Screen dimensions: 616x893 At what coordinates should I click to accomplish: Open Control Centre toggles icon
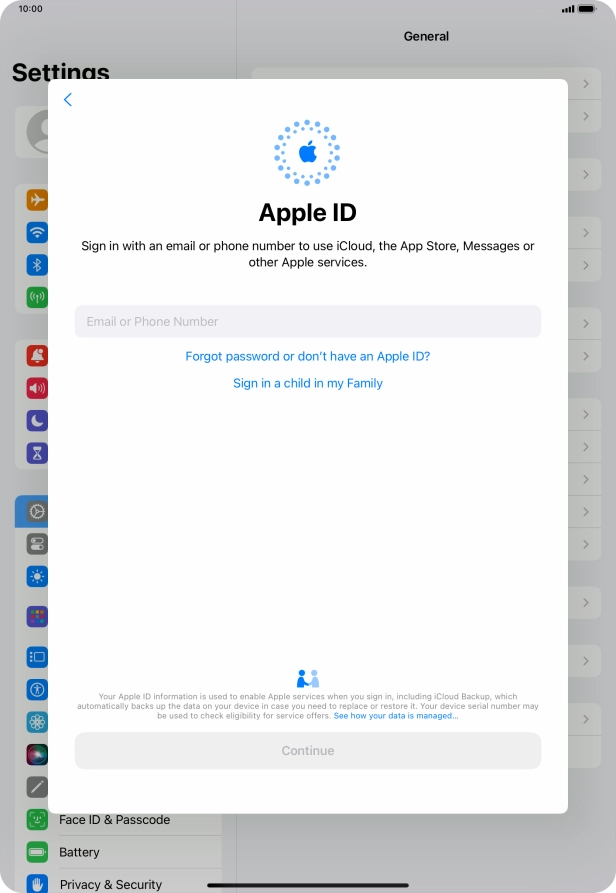pyautogui.click(x=37, y=544)
